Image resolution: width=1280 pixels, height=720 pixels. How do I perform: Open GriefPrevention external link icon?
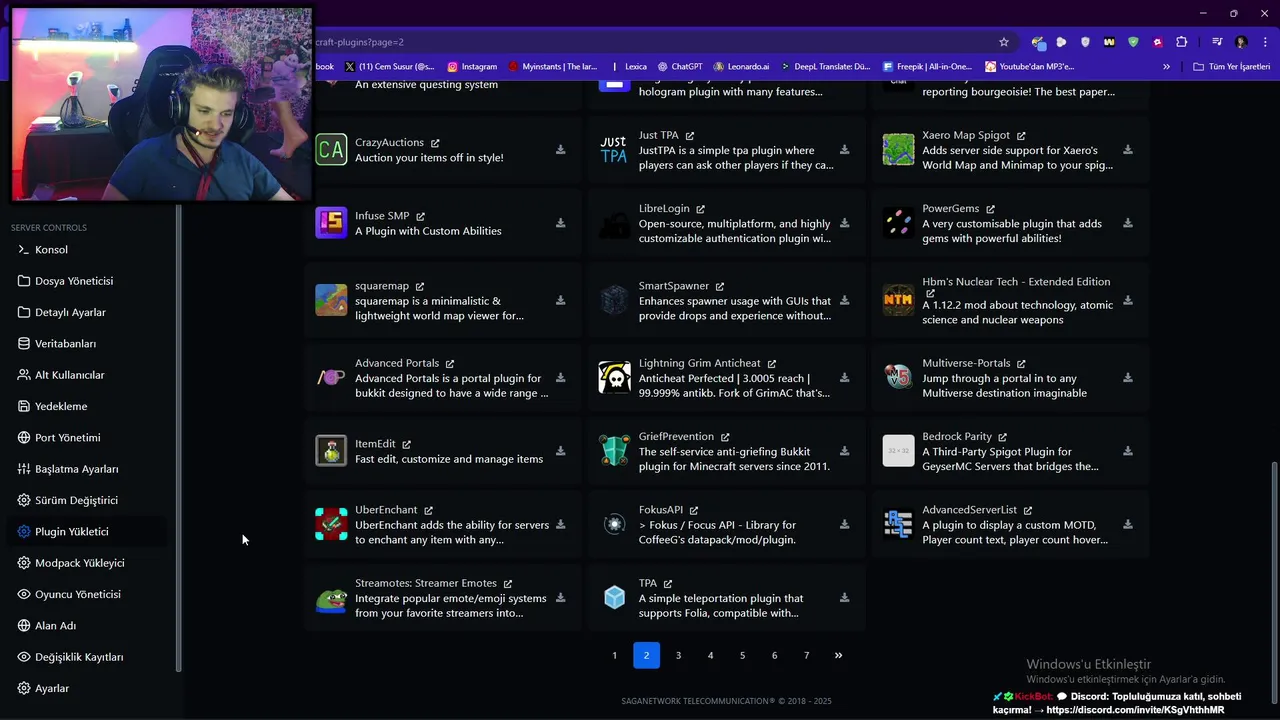[x=725, y=437]
